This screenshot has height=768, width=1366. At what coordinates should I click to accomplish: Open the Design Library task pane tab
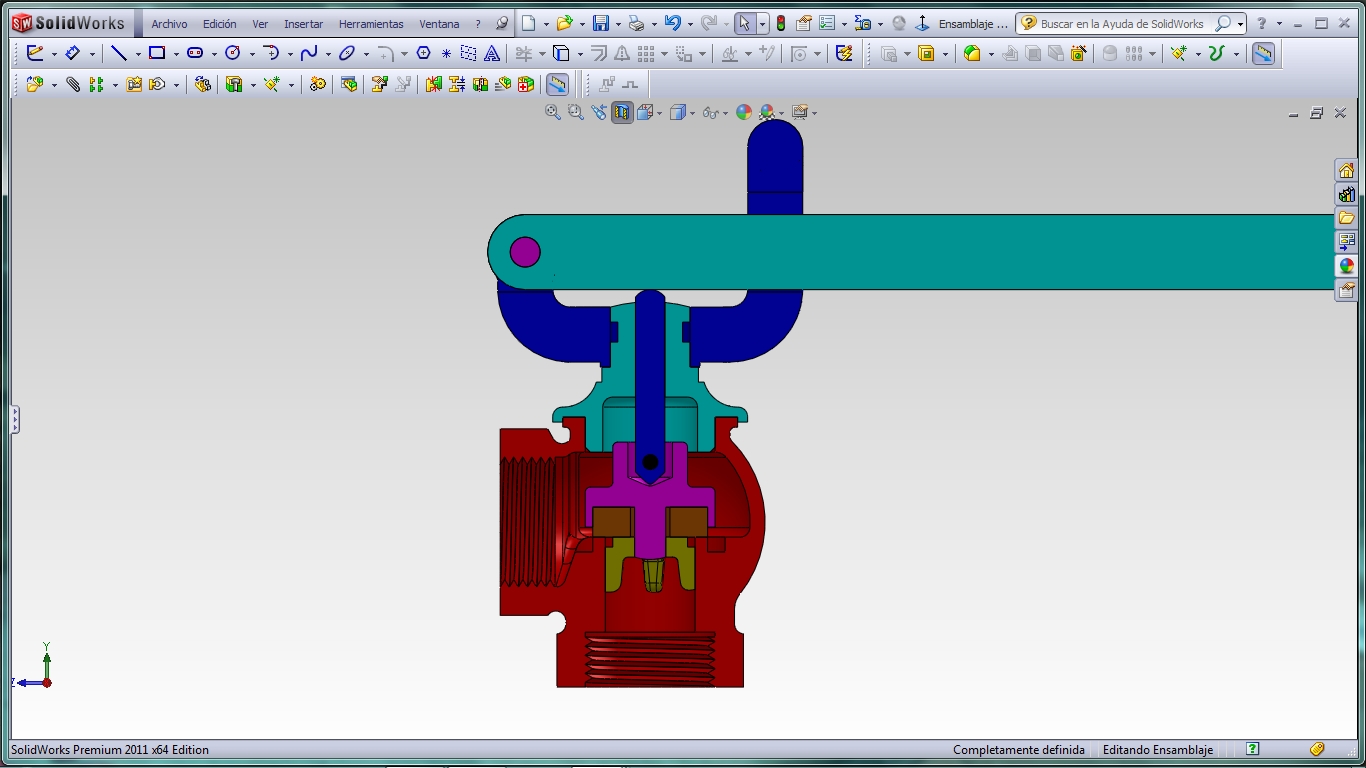(x=1346, y=194)
